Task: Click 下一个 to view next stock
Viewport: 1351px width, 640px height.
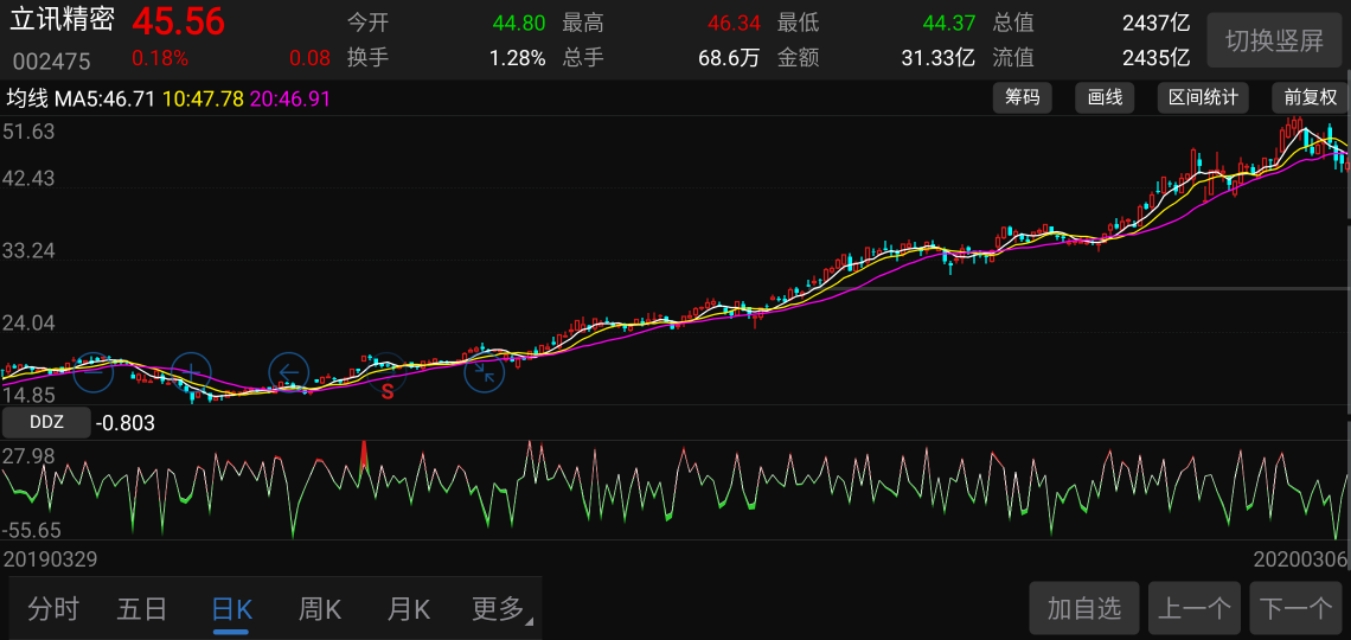Action: [1293, 607]
